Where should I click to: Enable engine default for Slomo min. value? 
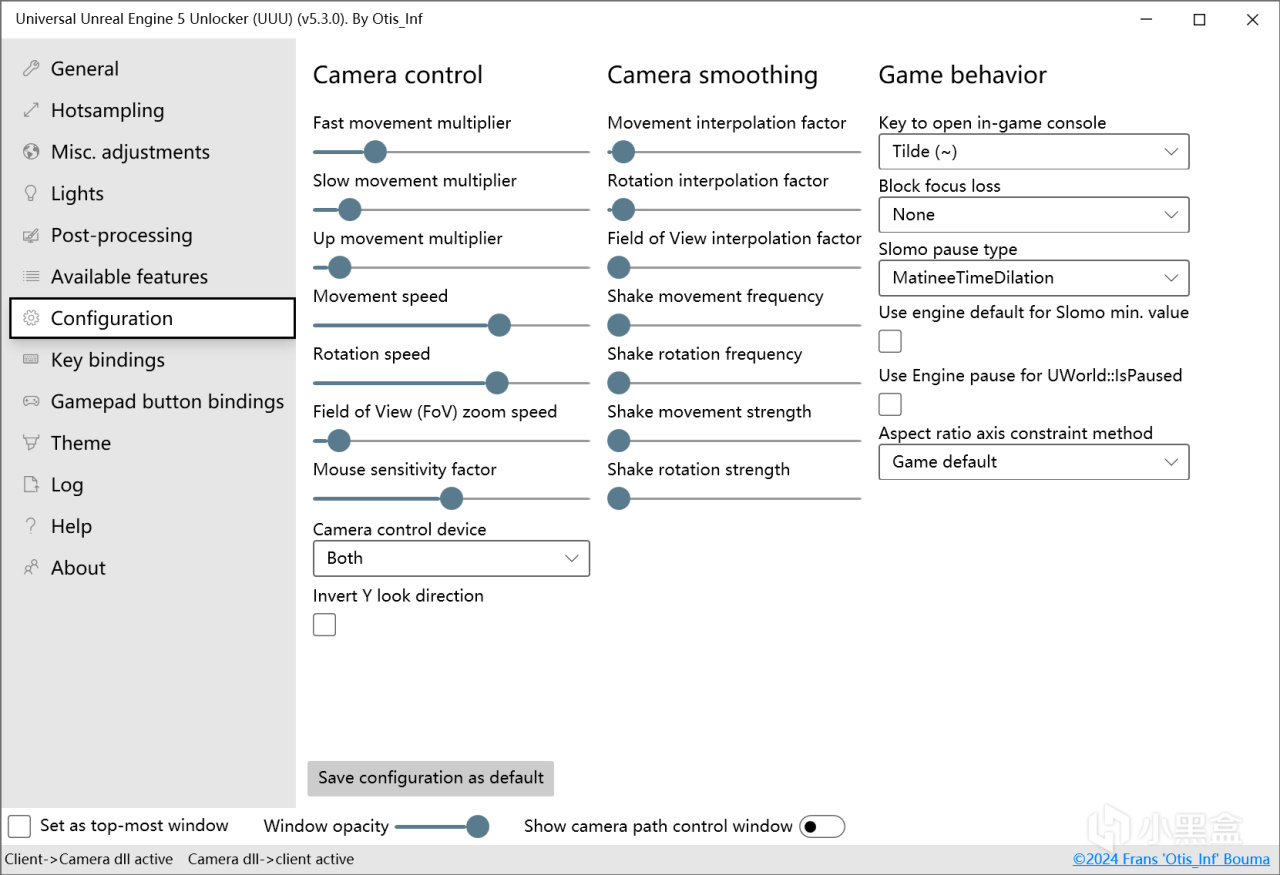pos(890,342)
